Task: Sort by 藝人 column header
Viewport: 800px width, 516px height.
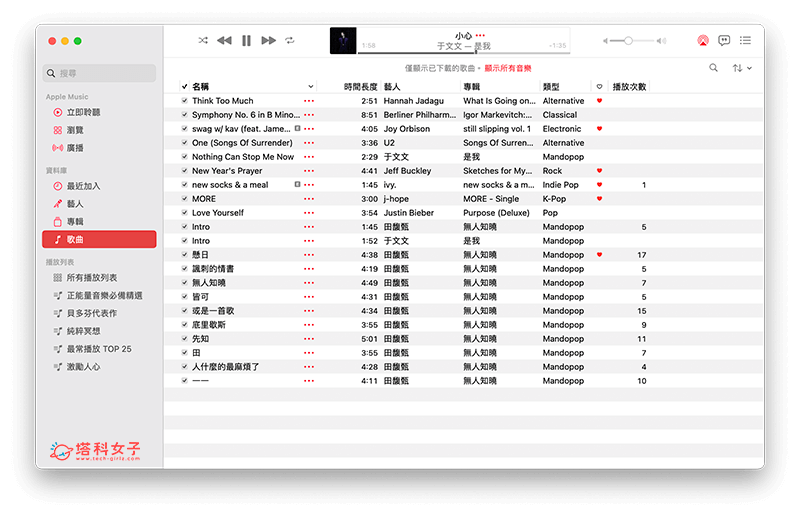Action: tap(392, 87)
